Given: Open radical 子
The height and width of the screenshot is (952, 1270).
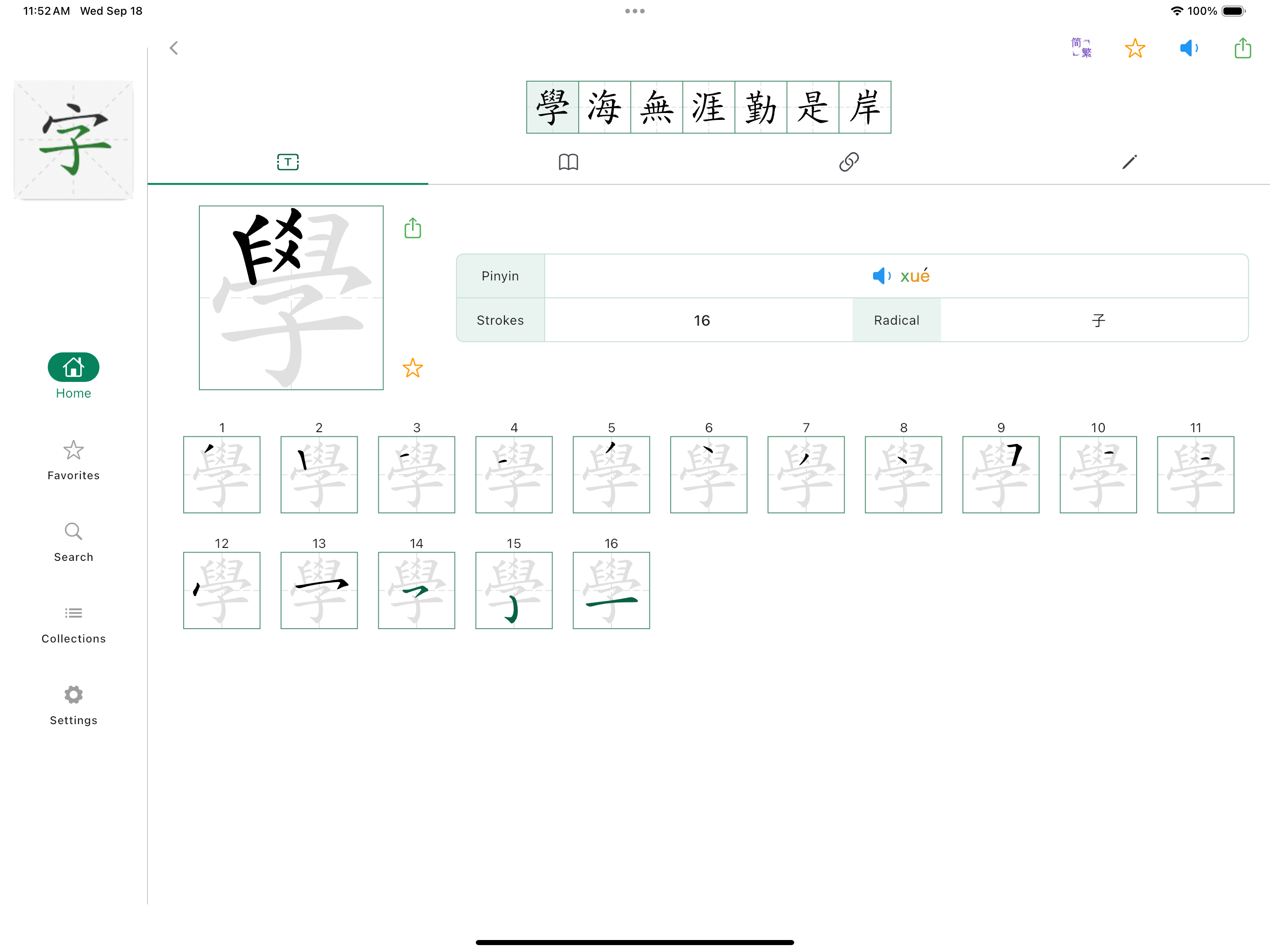Looking at the screenshot, I should 1098,320.
